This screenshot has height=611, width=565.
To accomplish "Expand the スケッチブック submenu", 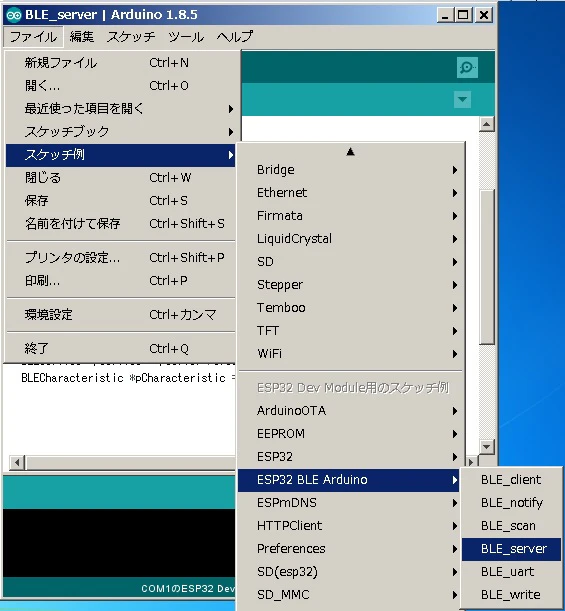I will coord(121,132).
